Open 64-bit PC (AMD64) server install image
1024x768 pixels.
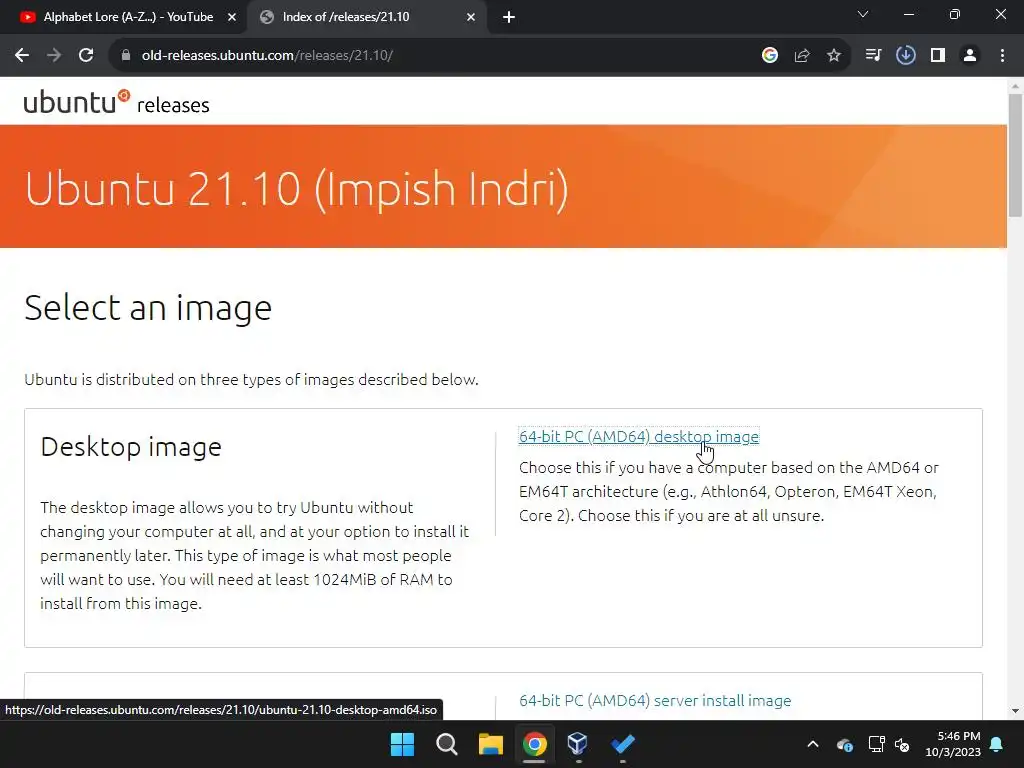click(655, 700)
